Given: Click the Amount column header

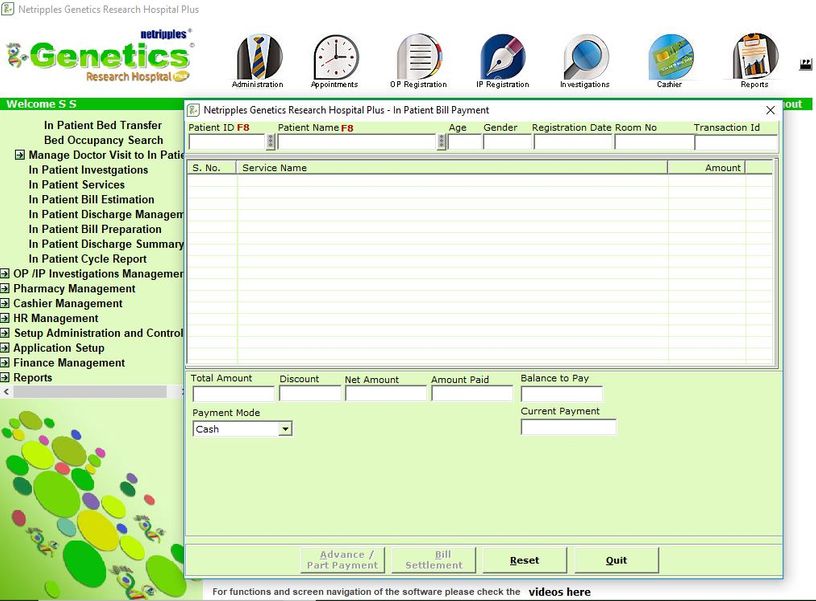Looking at the screenshot, I should 707,168.
